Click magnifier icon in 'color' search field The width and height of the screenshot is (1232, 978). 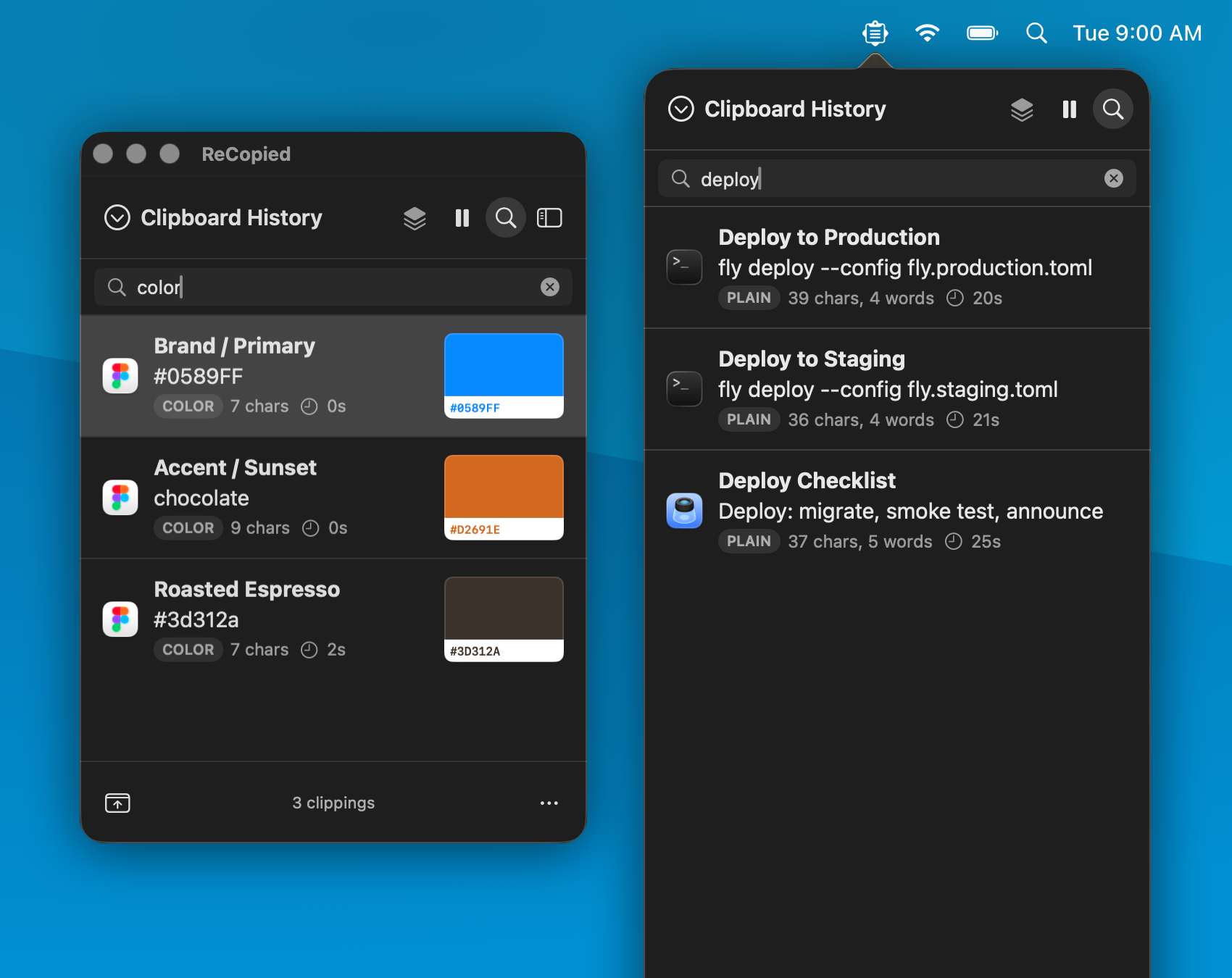click(x=117, y=287)
